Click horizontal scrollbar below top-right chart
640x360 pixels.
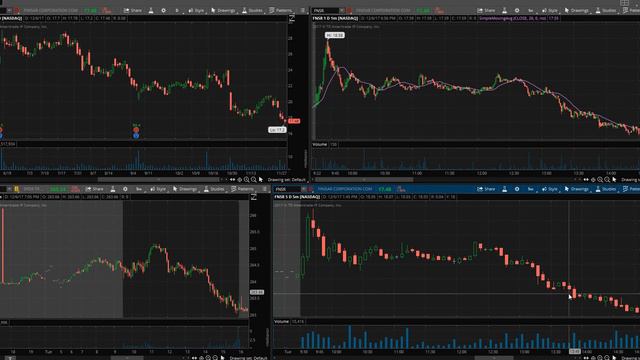(x=364, y=180)
